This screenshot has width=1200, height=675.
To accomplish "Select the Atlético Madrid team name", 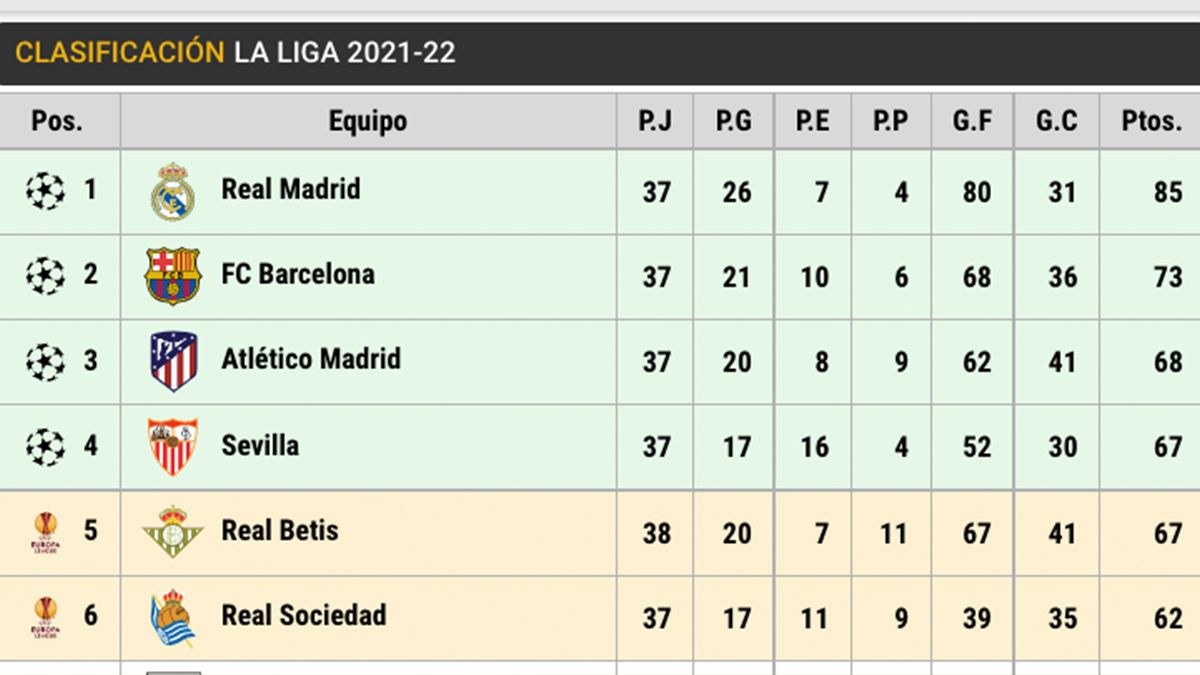I will tap(311, 359).
